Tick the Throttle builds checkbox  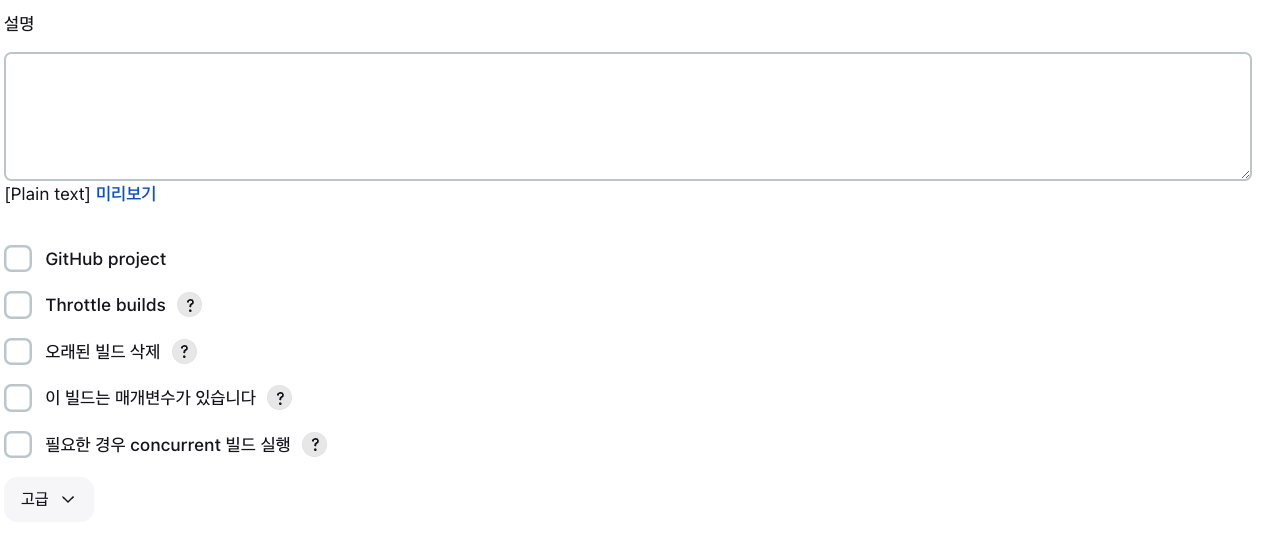(18, 305)
